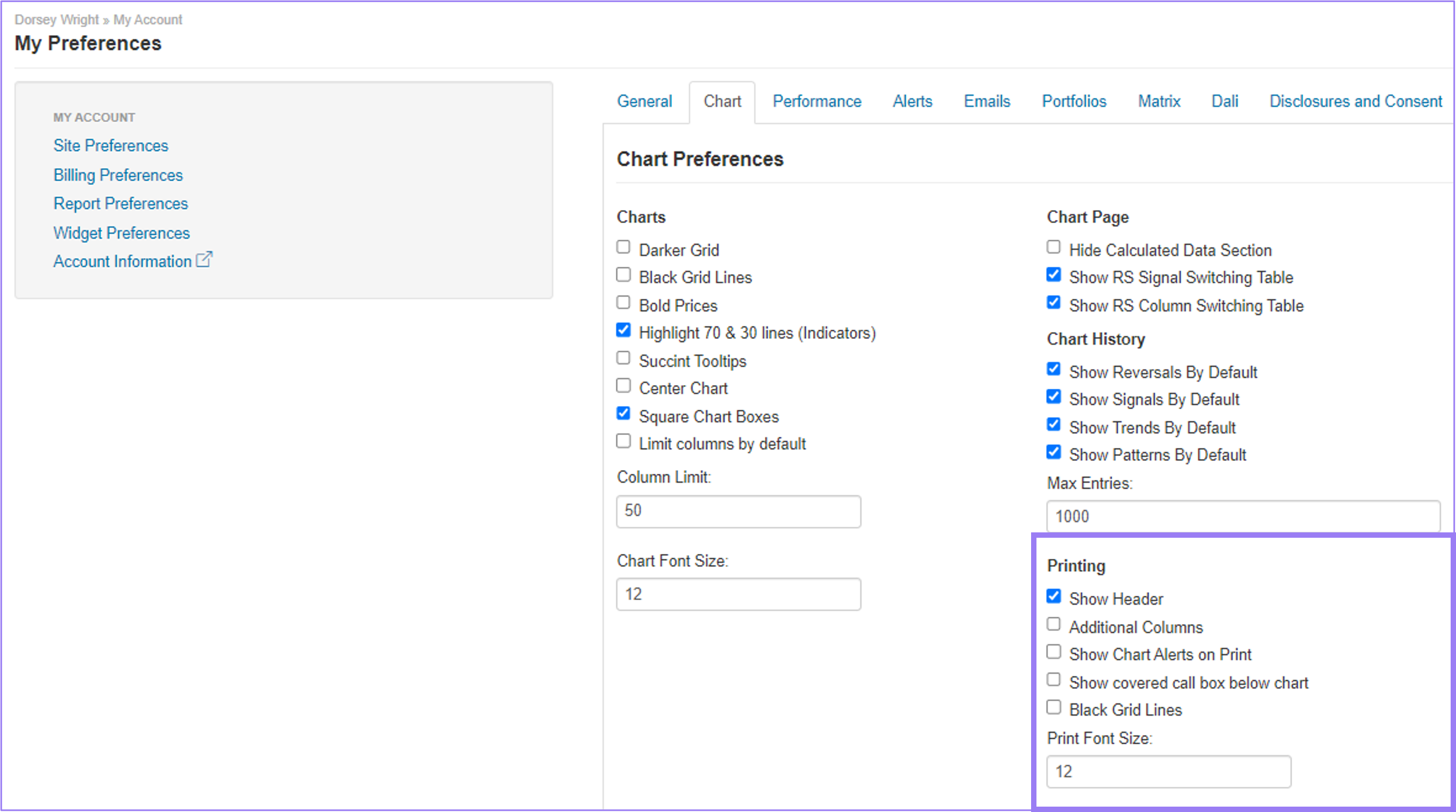1456x812 pixels.
Task: Open the Performance tab
Action: coord(816,101)
